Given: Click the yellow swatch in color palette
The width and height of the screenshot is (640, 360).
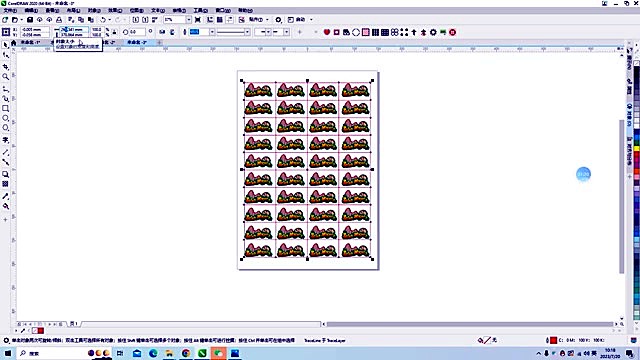Looking at the screenshot, I should tap(637, 149).
